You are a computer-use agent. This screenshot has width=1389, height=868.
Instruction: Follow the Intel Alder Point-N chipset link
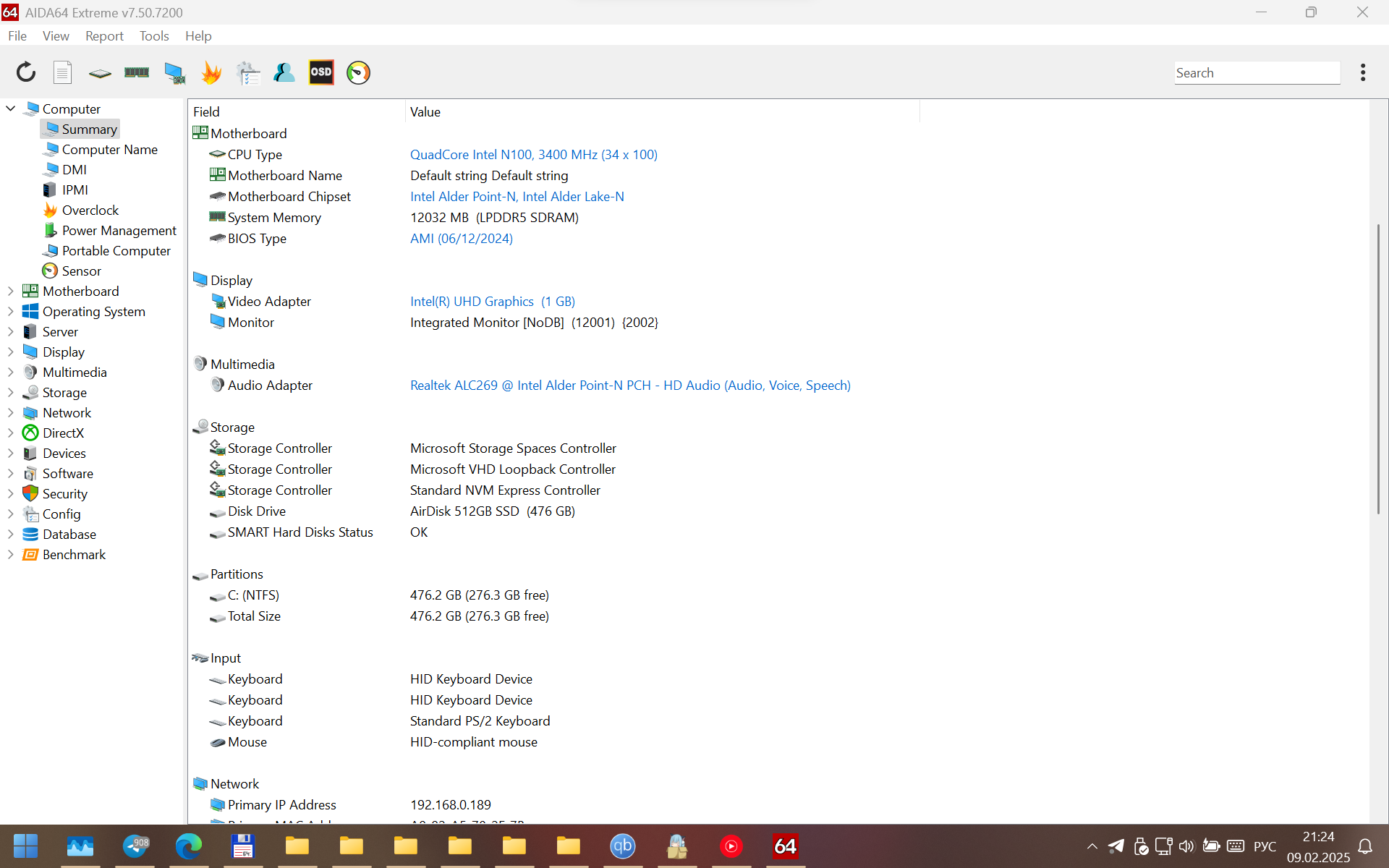(x=517, y=196)
